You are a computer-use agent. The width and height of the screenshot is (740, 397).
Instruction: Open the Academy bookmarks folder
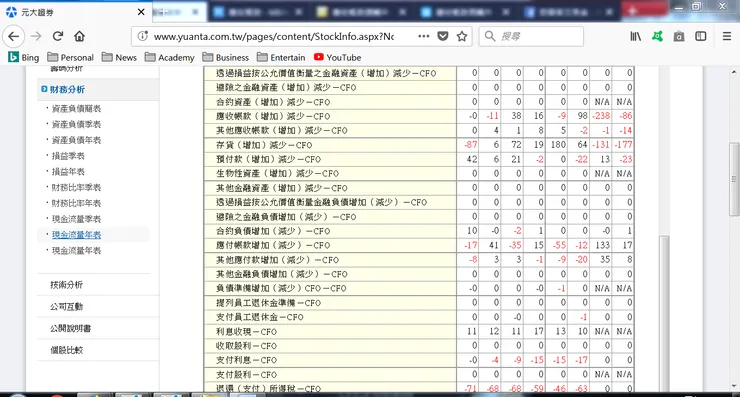coord(169,58)
